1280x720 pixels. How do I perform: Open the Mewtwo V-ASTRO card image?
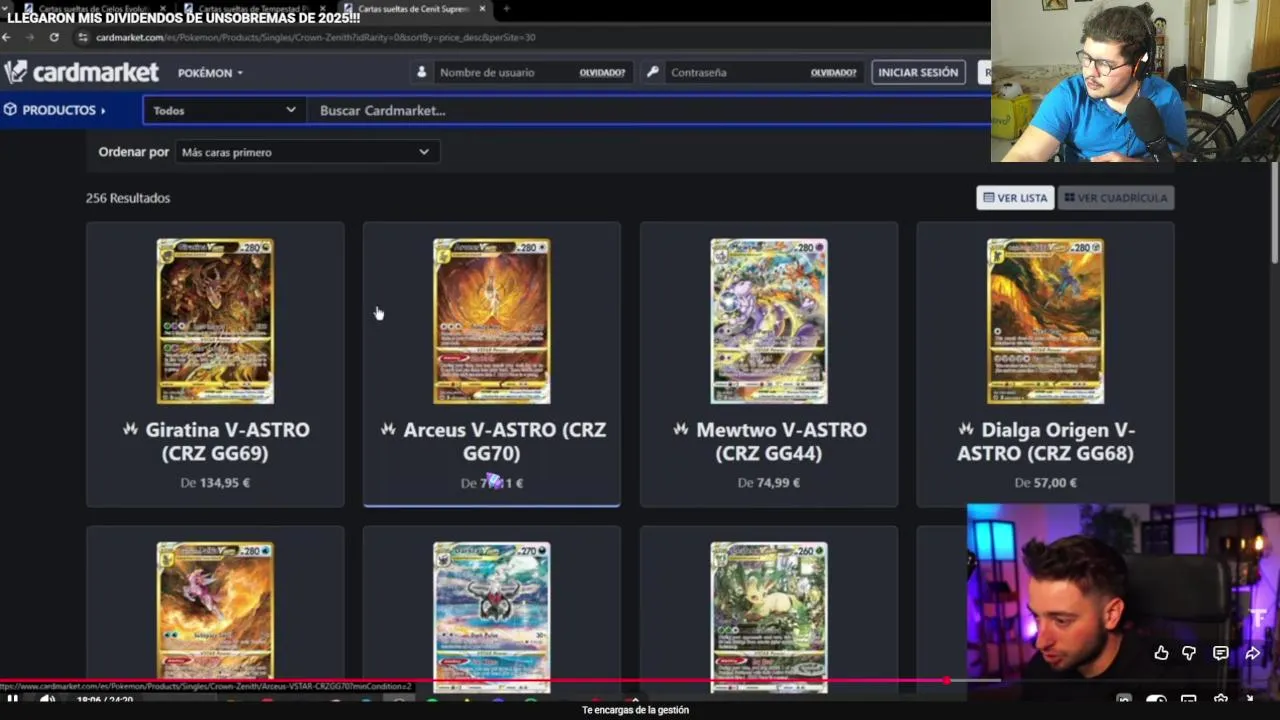[769, 321]
